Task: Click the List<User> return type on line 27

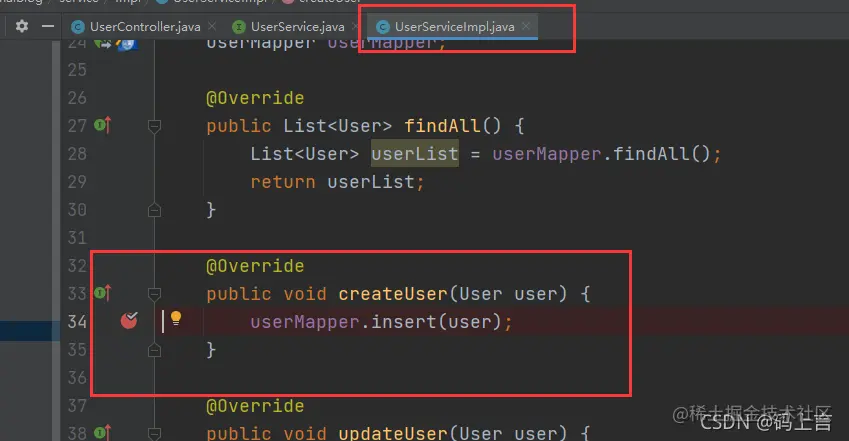Action: pos(337,126)
